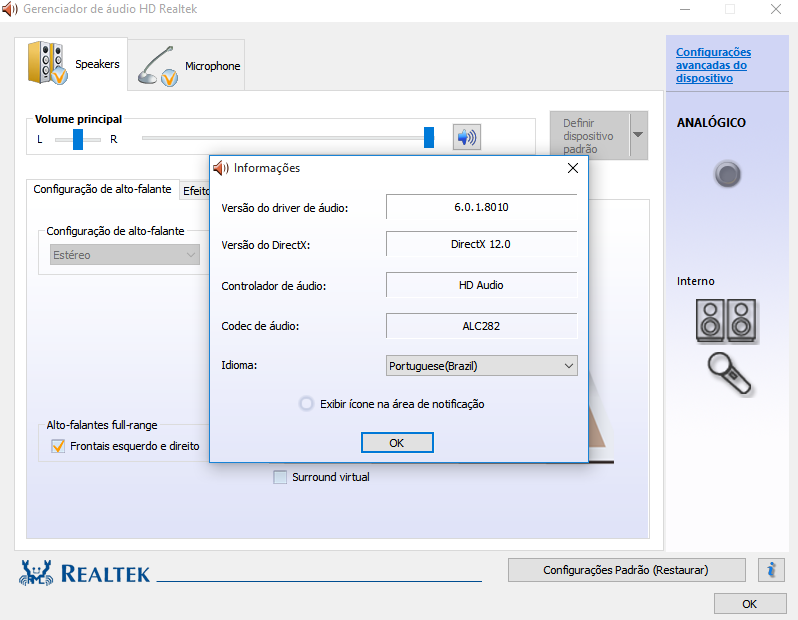
Task: Click Definir dispositivo padrão button
Action: (590, 135)
